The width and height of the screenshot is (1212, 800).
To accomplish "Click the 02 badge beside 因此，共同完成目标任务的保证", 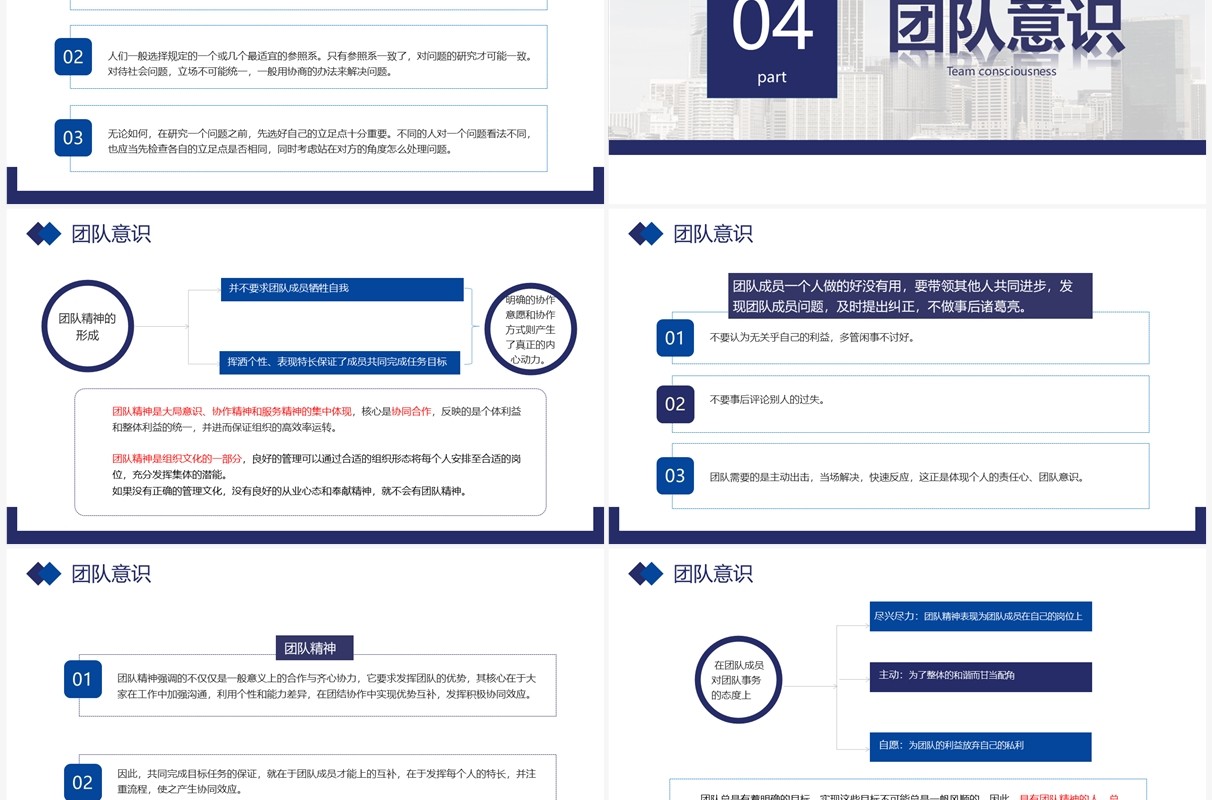I will point(82,782).
